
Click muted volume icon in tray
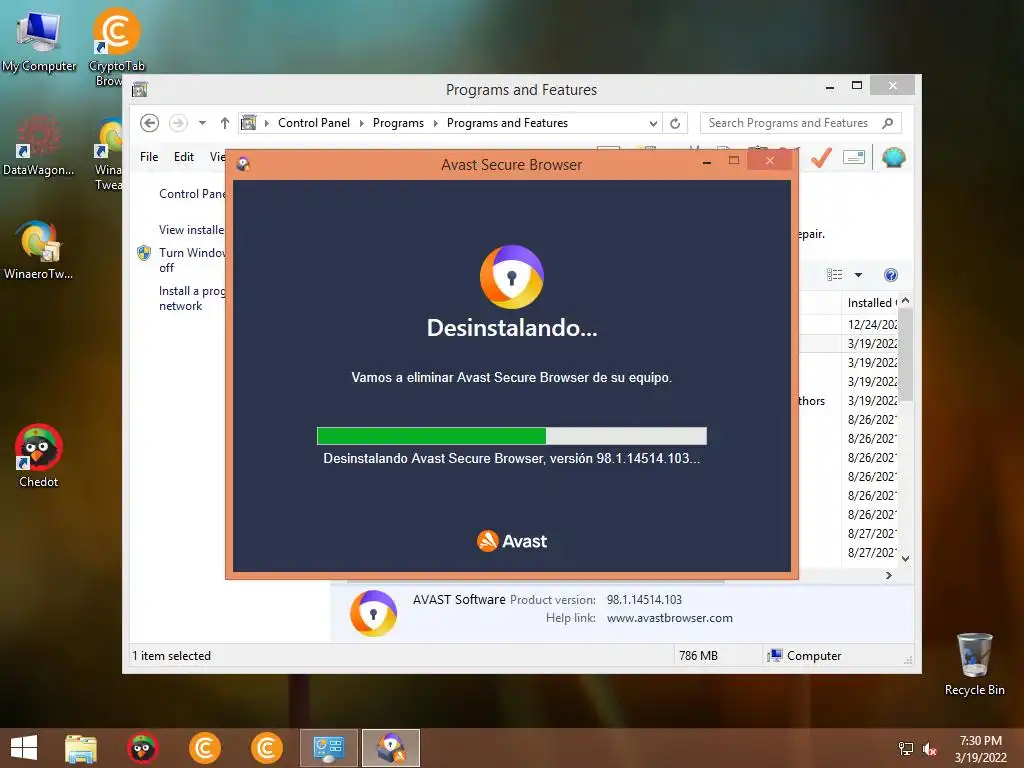click(x=929, y=749)
